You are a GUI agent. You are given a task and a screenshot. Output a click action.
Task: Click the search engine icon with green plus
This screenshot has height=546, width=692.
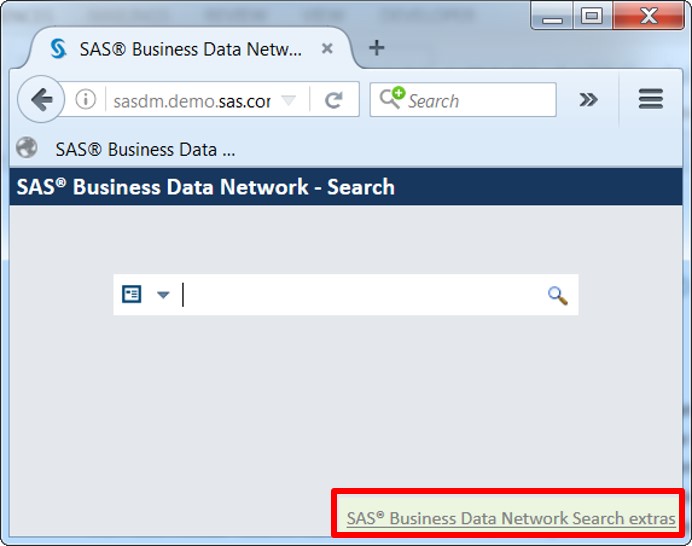pos(391,99)
